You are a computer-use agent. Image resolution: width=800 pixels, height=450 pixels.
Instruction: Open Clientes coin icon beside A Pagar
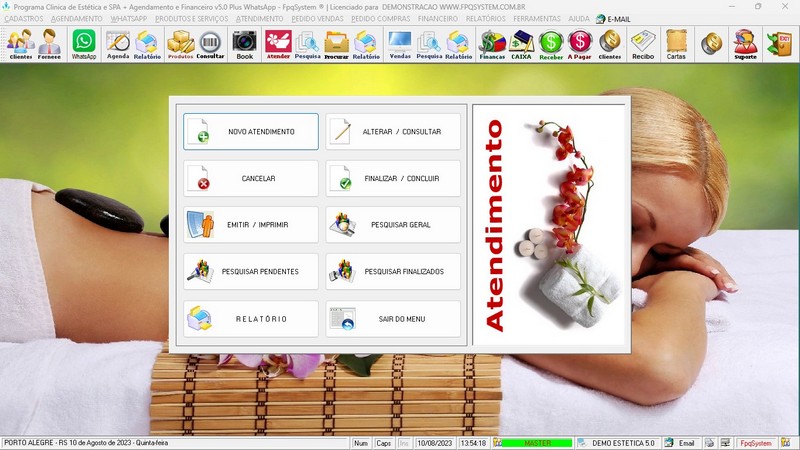click(x=610, y=44)
